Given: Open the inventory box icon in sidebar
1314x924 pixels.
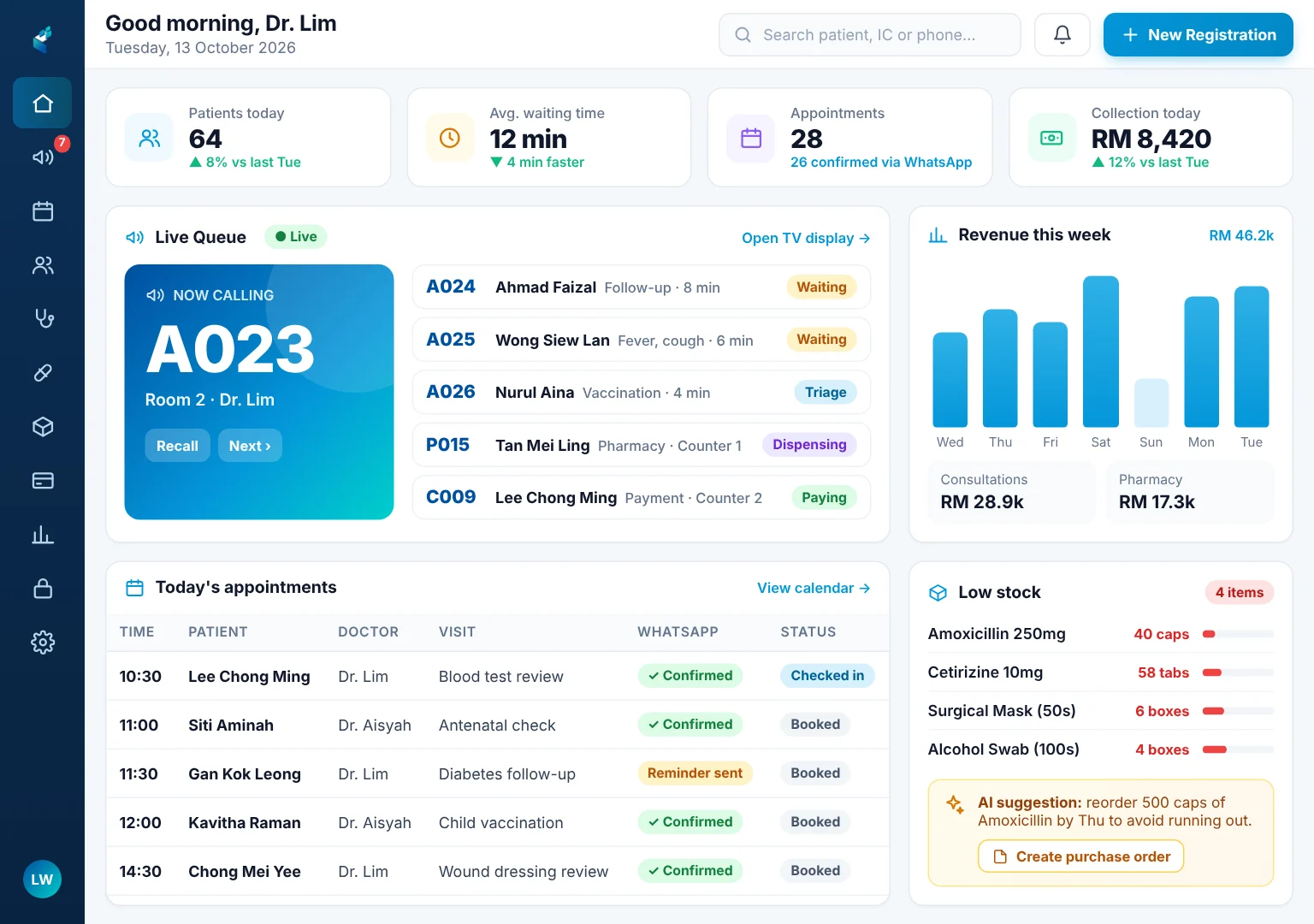Looking at the screenshot, I should (x=43, y=427).
